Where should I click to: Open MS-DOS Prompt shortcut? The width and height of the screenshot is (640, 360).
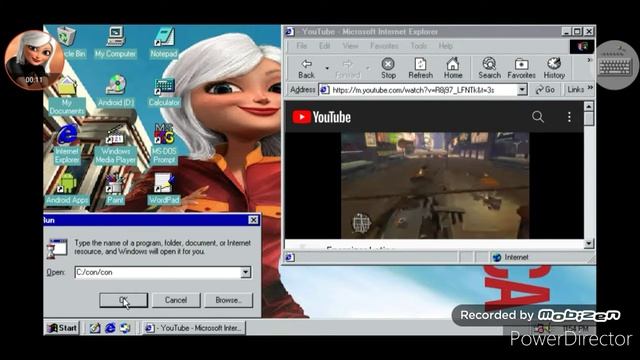(x=164, y=144)
